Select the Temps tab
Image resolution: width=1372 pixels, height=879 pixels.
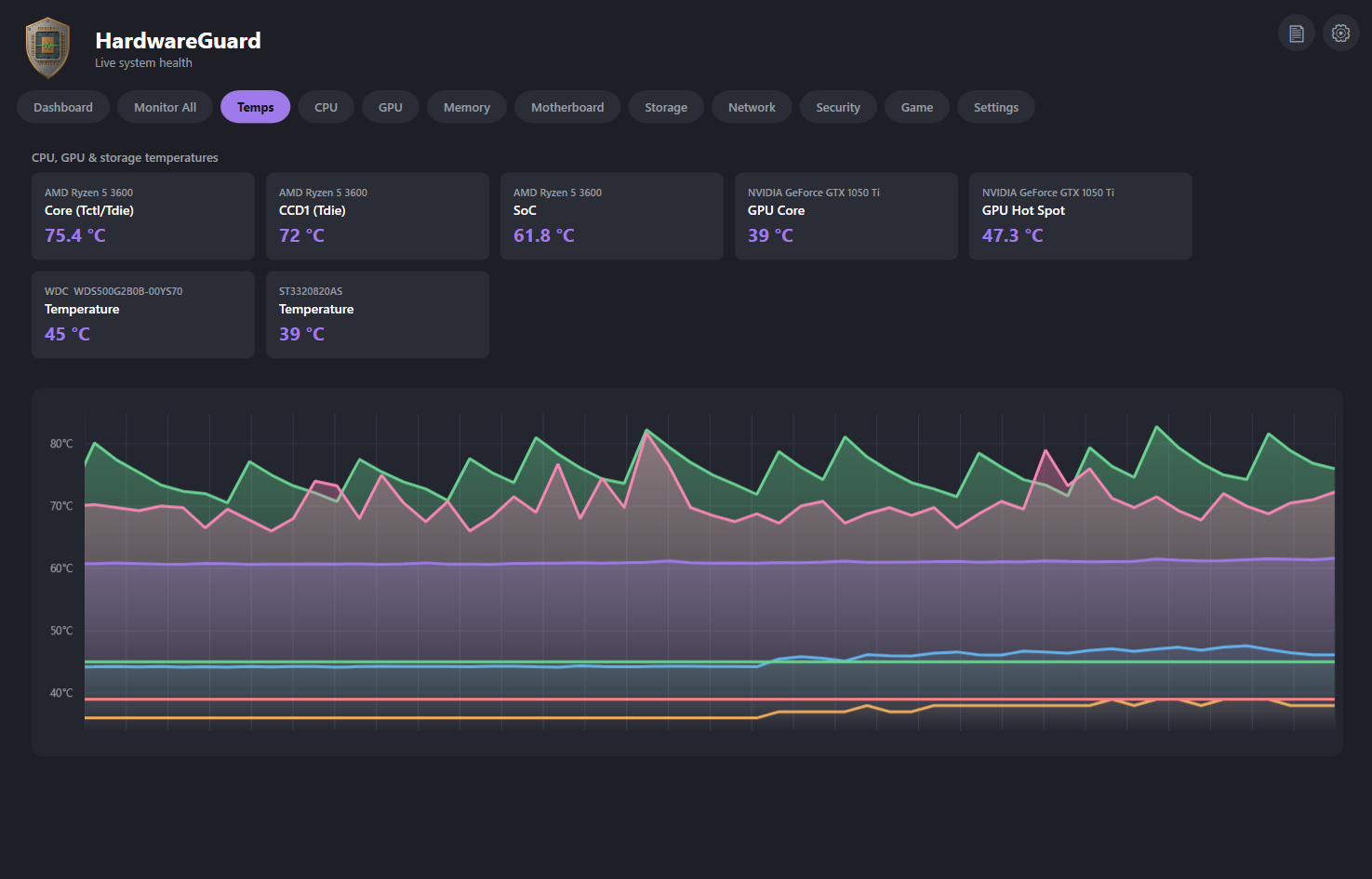click(x=255, y=107)
